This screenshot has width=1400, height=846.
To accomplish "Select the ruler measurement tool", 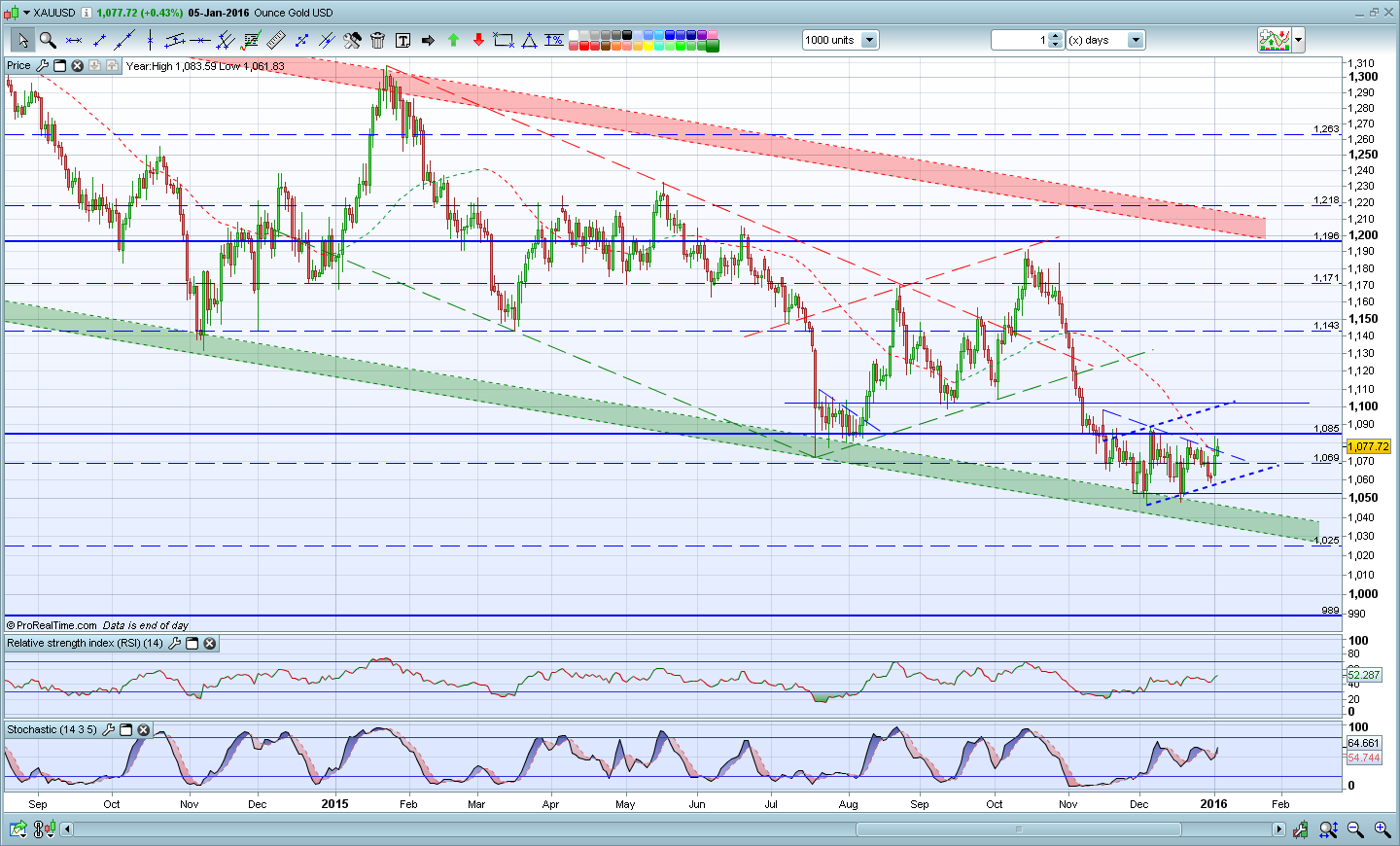I will point(276,40).
